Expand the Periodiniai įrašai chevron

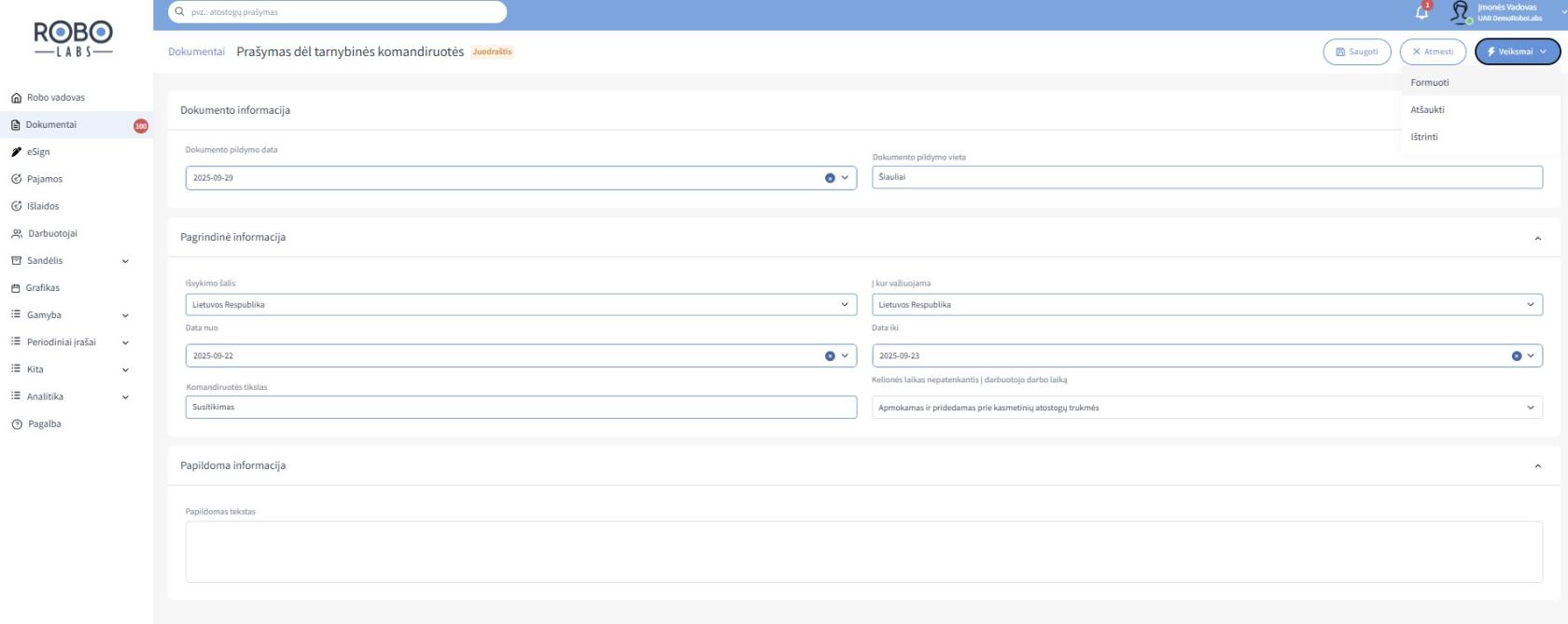click(x=125, y=342)
